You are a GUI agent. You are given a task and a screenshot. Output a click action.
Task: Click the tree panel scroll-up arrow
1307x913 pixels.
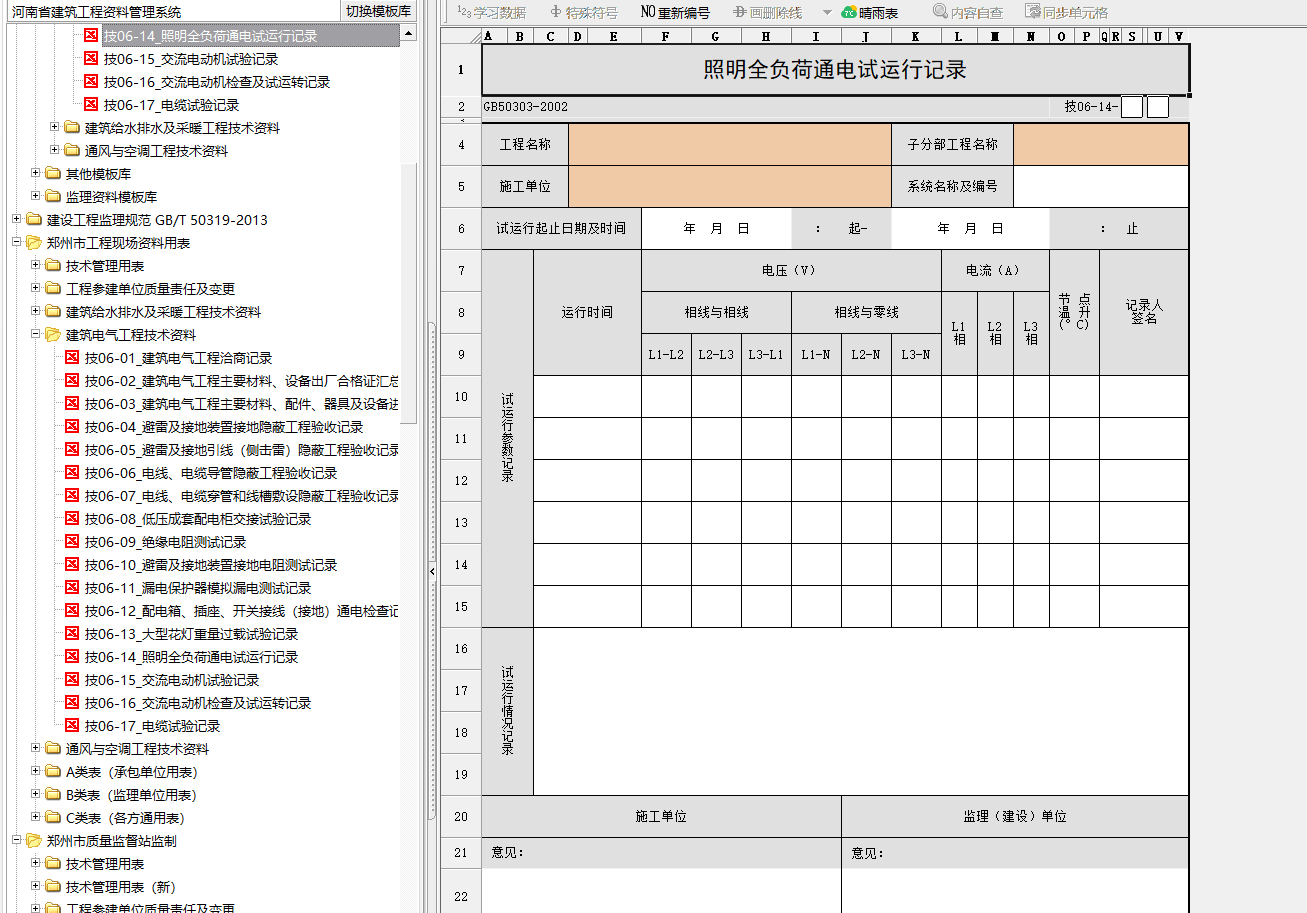pos(407,34)
